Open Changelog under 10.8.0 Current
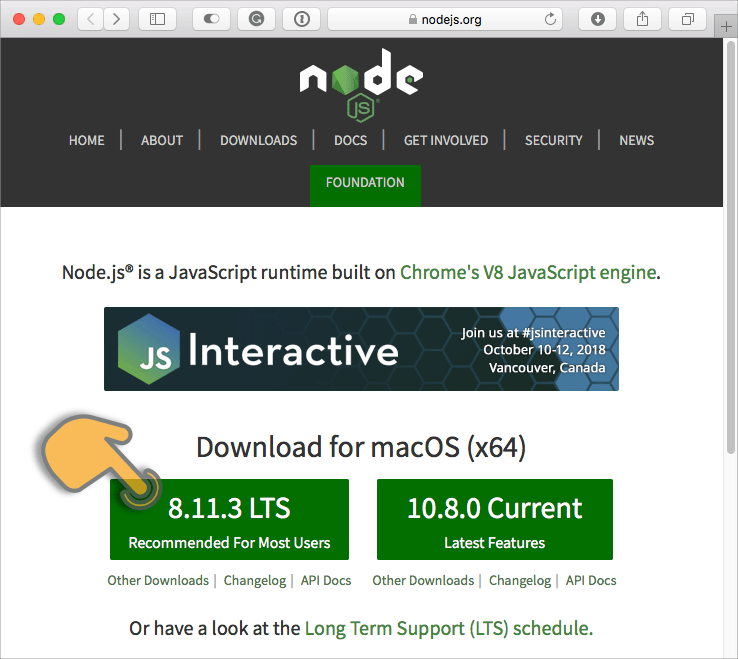The height and width of the screenshot is (659, 738). click(x=520, y=580)
